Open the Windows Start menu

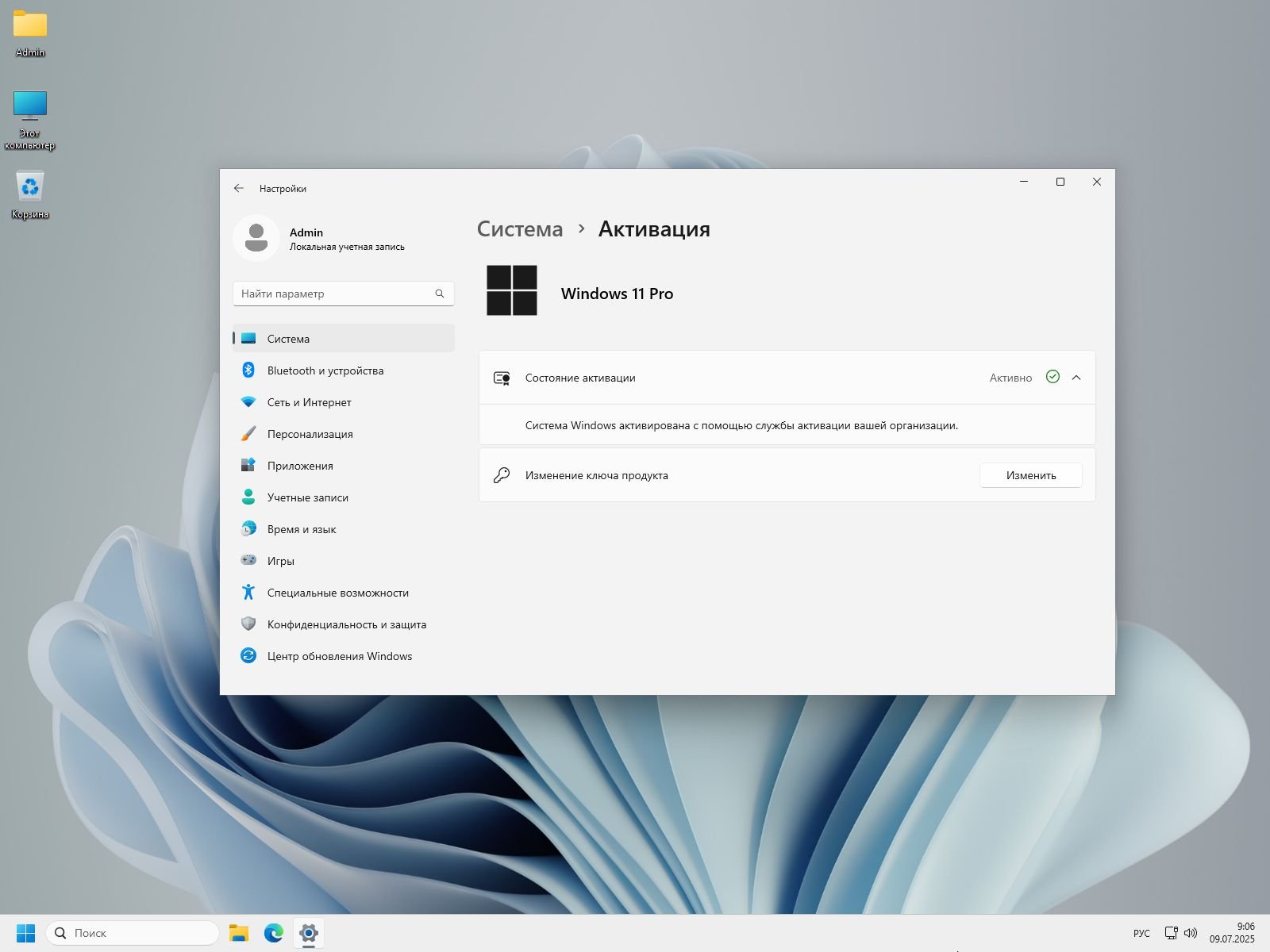point(26,933)
